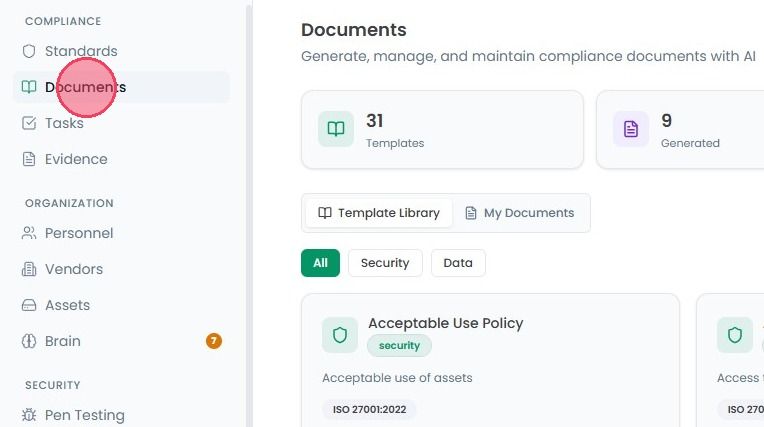764x427 pixels.
Task: Click the Documents book icon in sidebar
Action: (x=29, y=87)
